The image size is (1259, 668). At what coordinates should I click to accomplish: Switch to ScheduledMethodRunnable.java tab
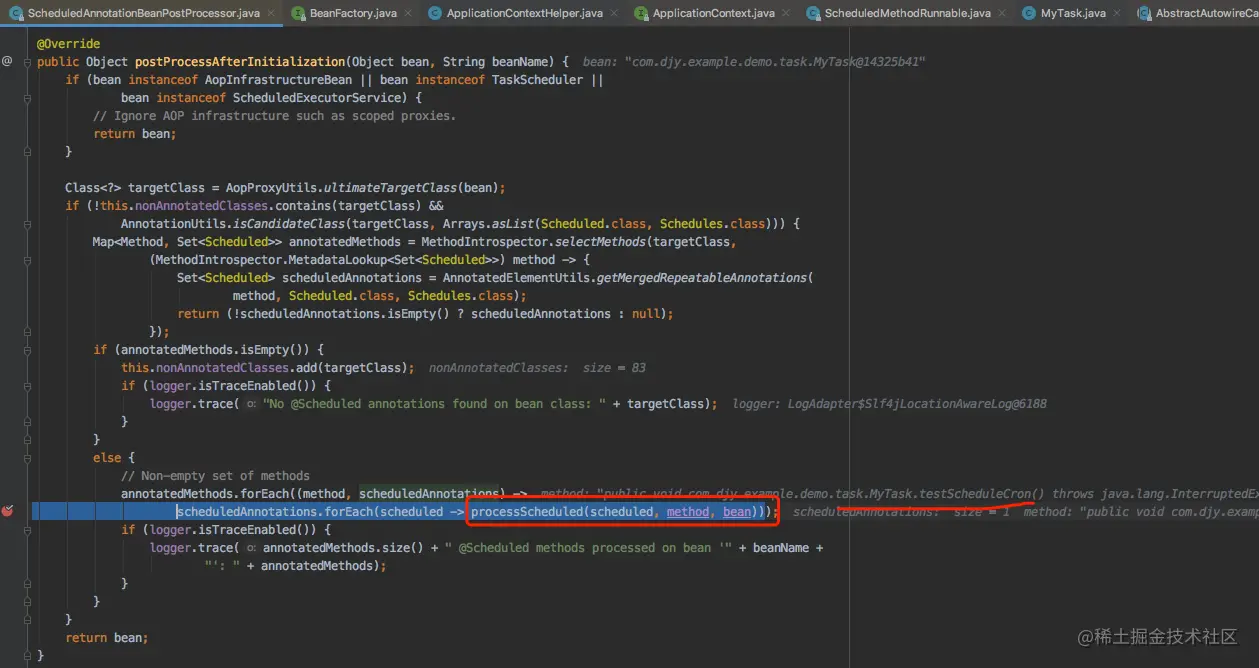coord(907,13)
